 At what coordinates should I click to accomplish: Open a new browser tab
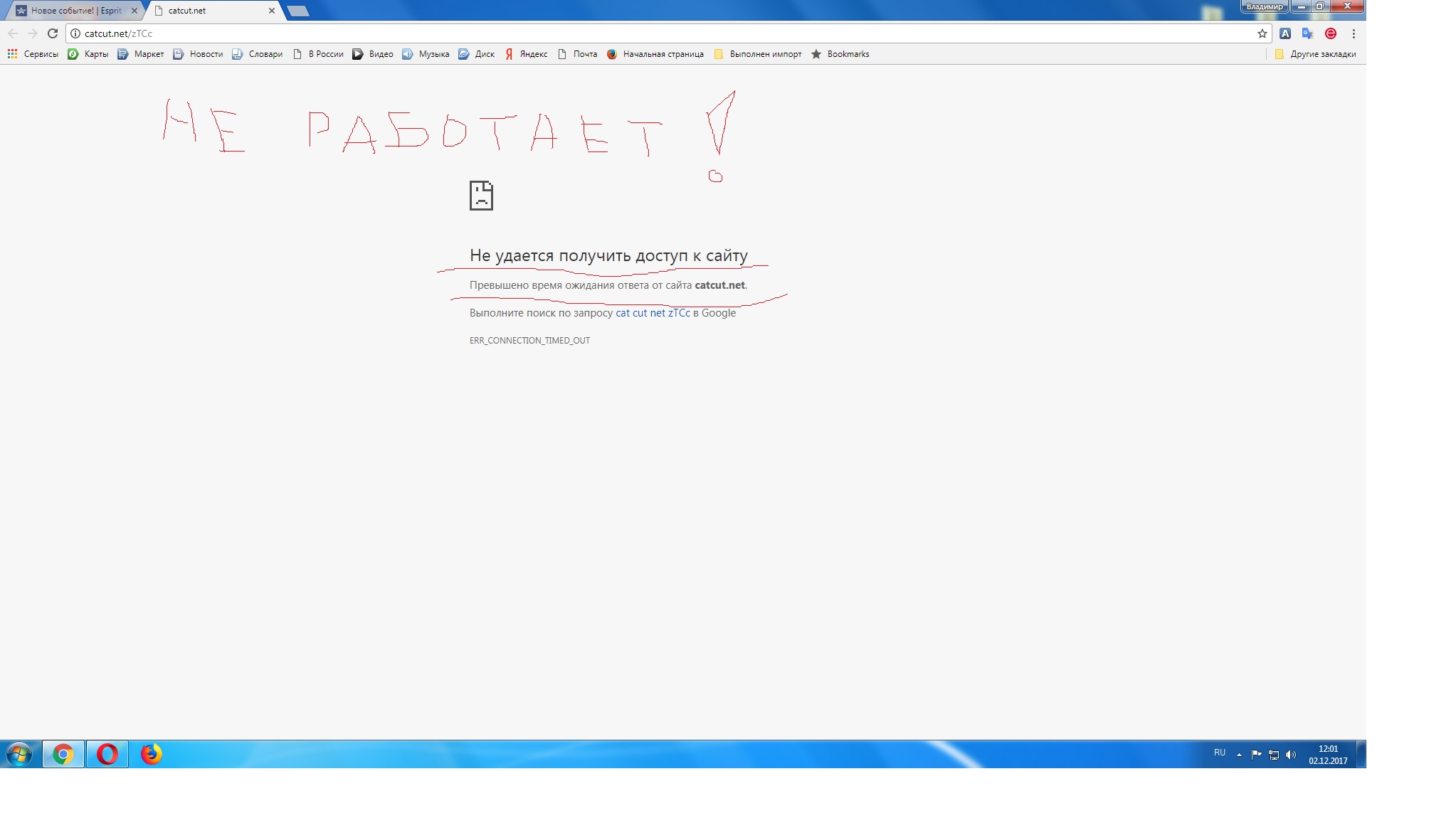point(297,11)
